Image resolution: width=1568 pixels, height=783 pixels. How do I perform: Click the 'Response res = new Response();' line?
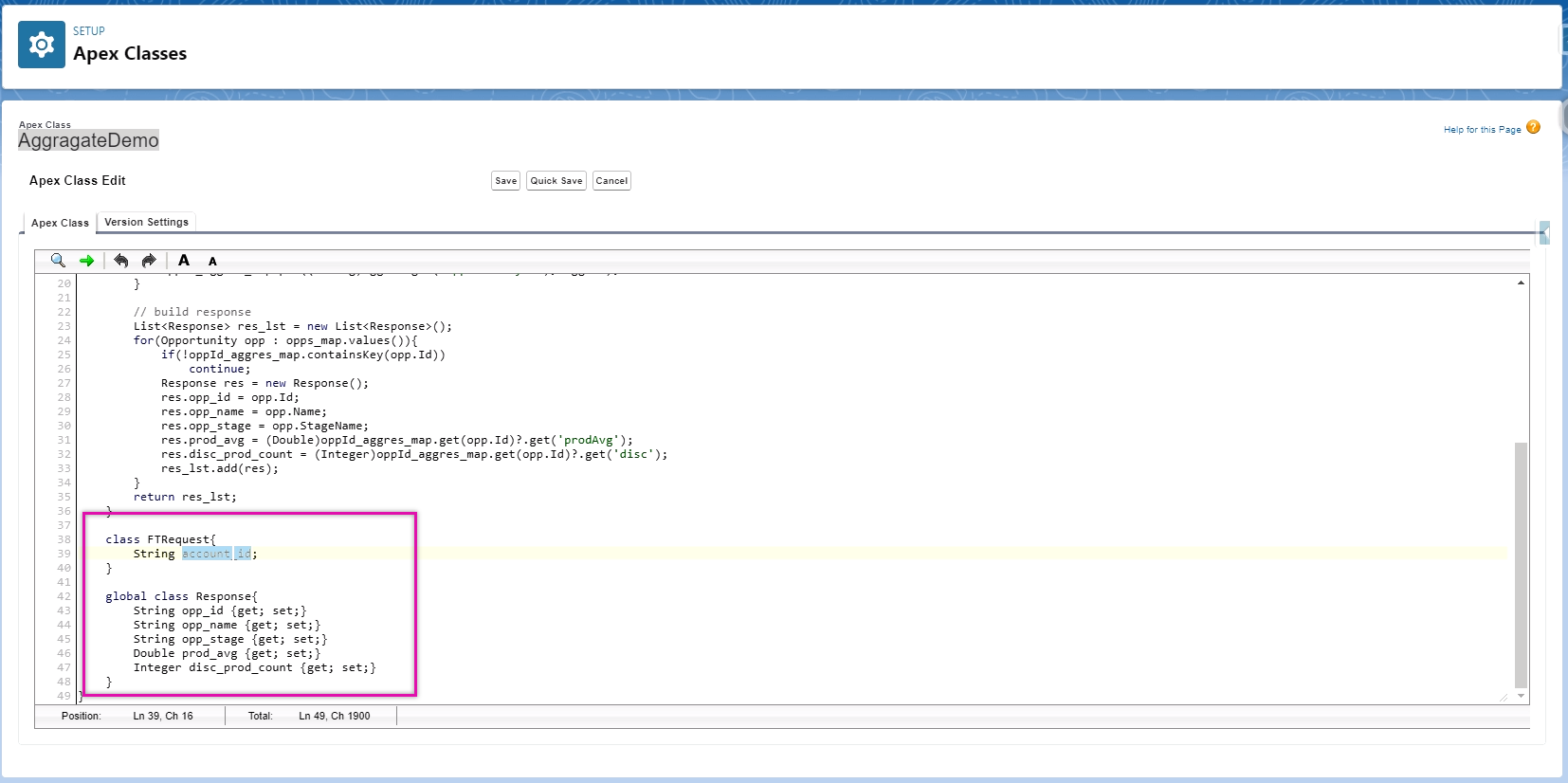point(264,383)
